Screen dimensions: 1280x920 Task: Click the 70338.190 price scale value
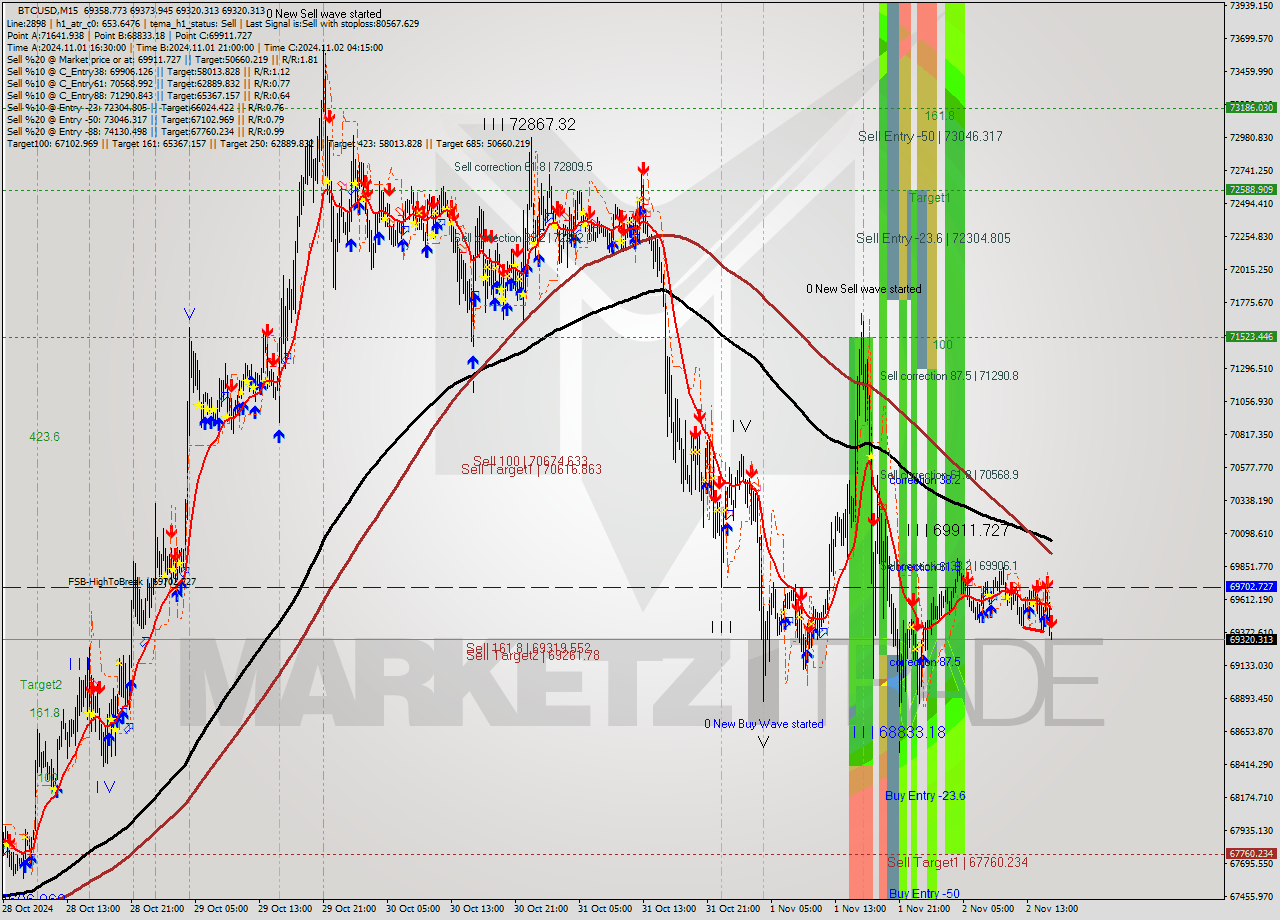coord(1251,500)
